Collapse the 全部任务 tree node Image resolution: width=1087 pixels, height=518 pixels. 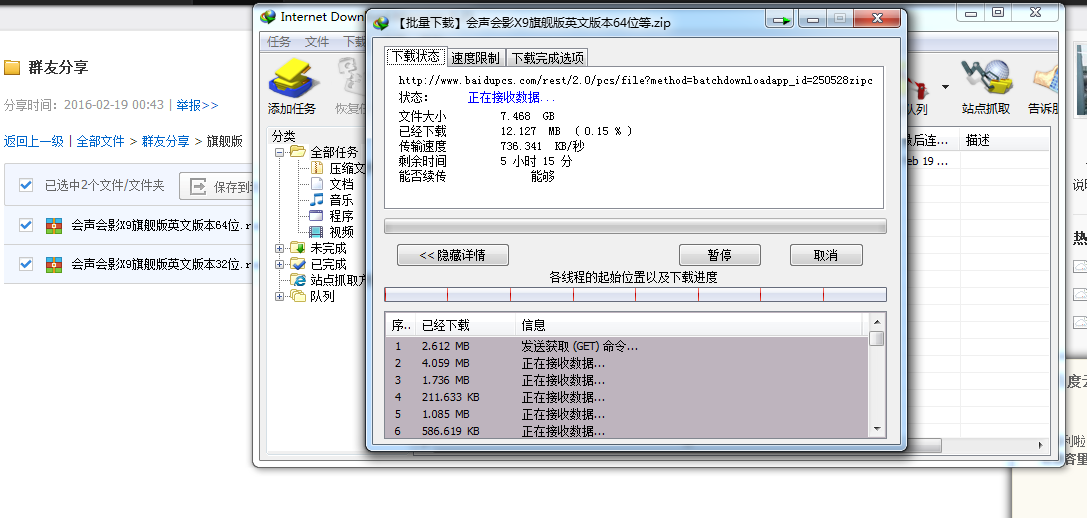point(279,152)
